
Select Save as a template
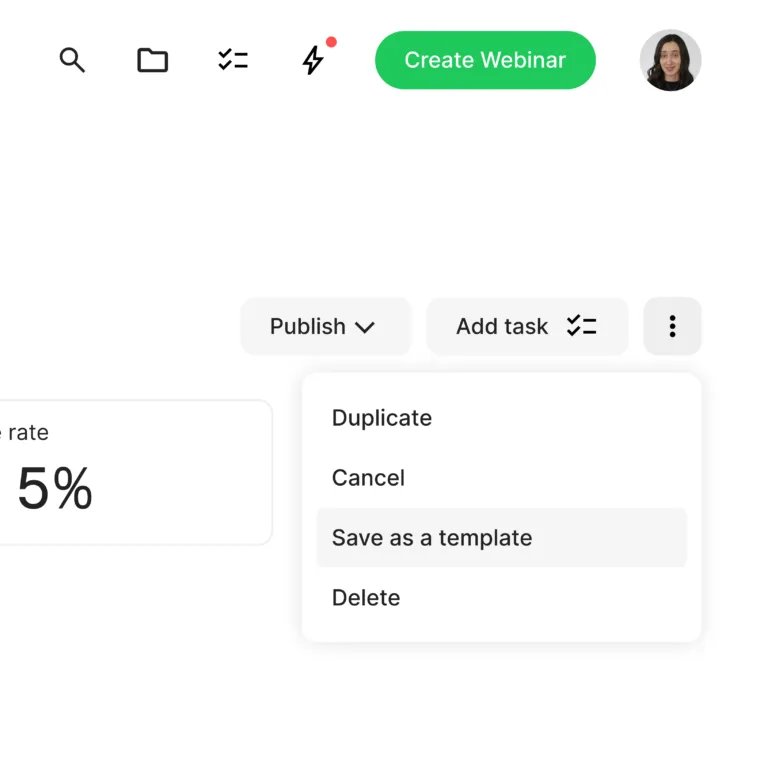click(502, 538)
